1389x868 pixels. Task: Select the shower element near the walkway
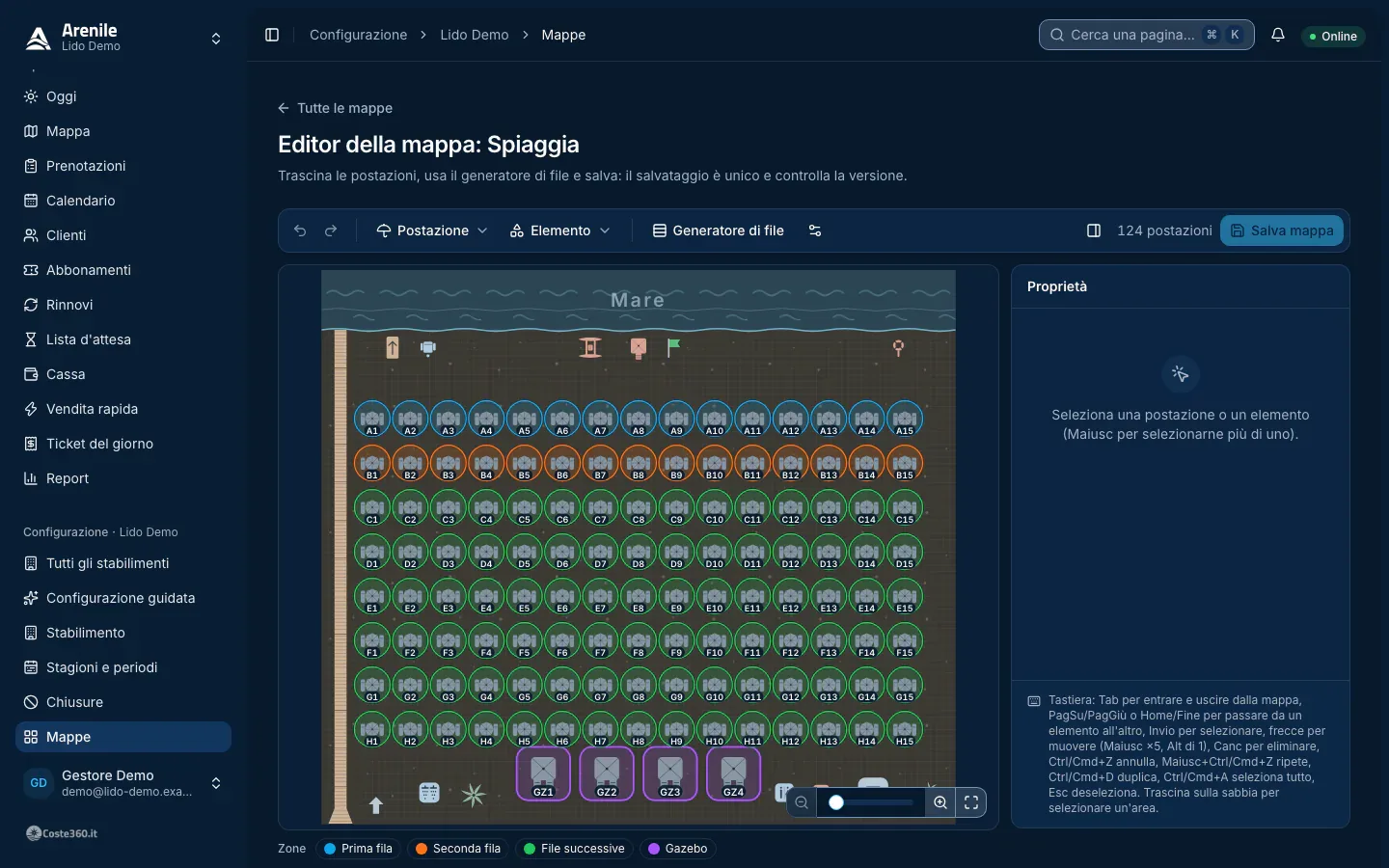428,348
